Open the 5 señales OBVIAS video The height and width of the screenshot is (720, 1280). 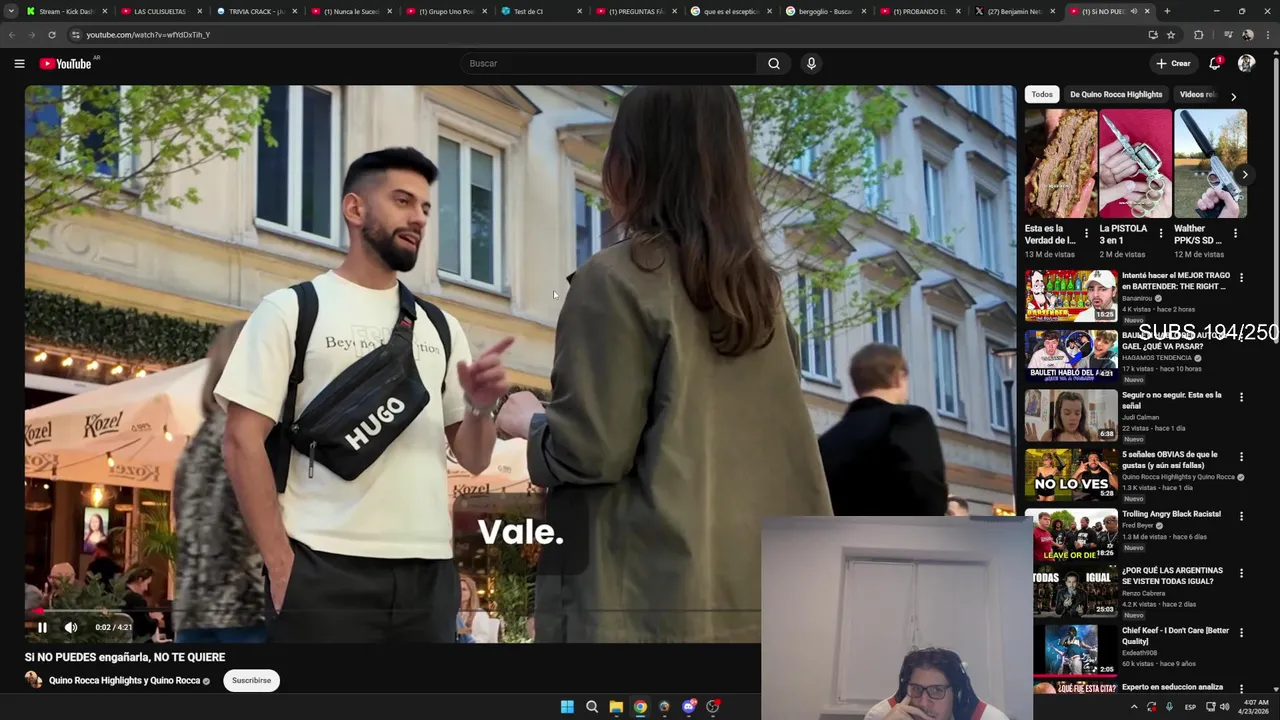point(1071,474)
